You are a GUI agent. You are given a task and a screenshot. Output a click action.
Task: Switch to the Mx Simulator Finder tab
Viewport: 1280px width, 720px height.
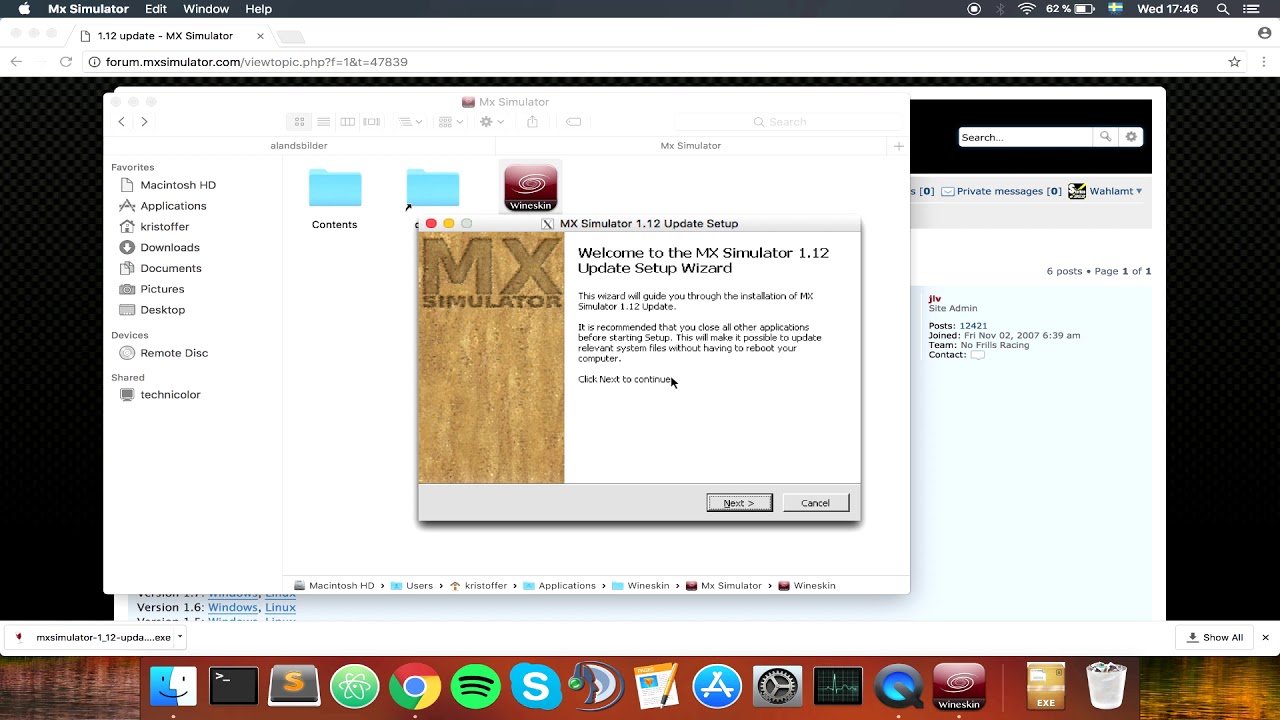[690, 145]
